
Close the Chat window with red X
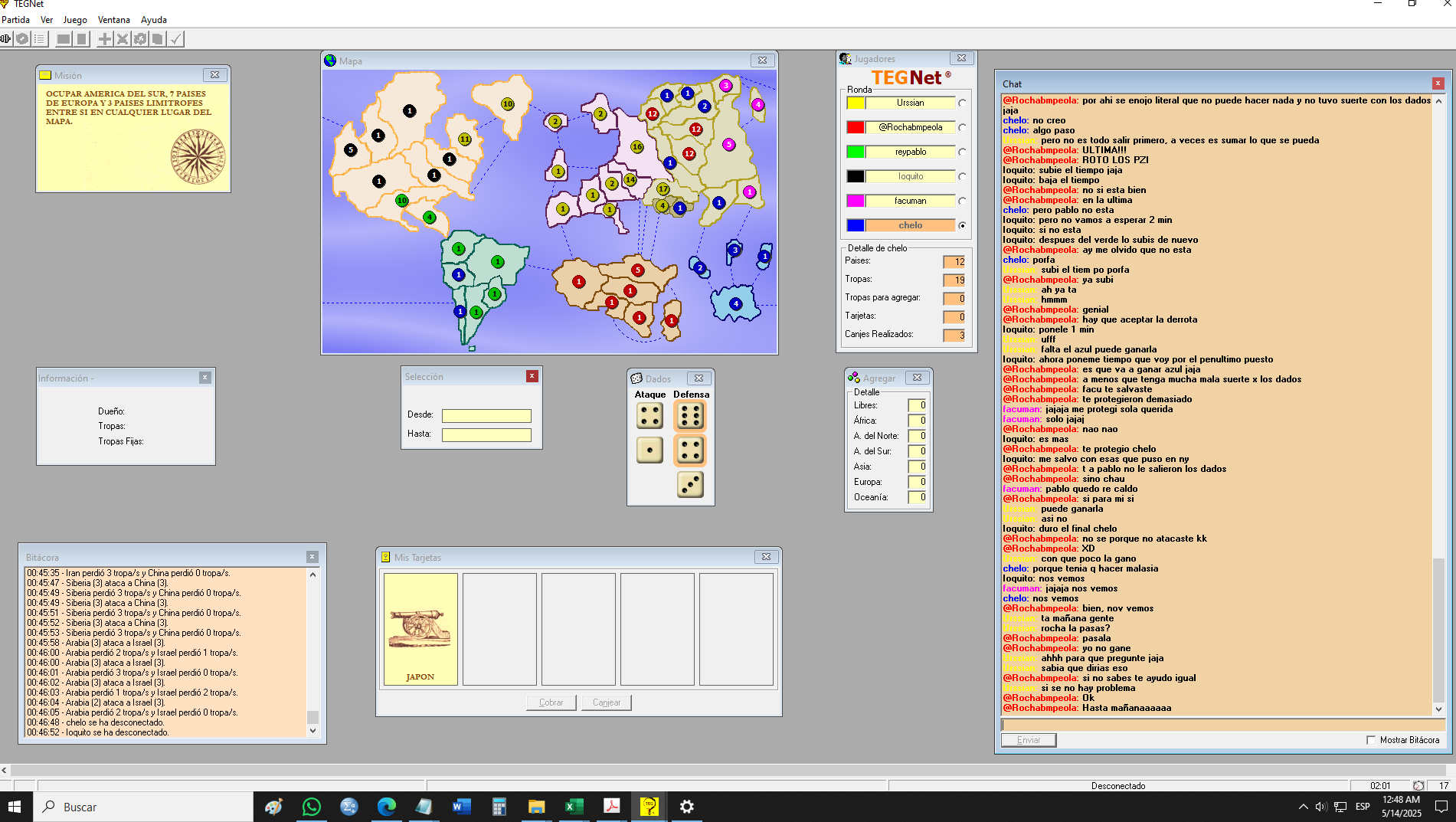1438,84
